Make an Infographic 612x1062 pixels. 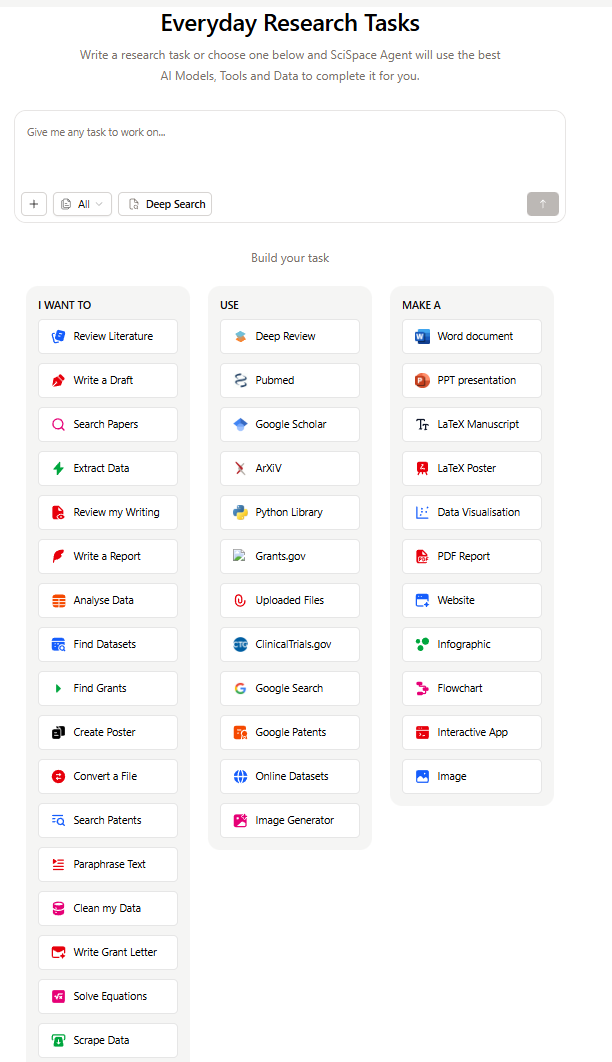tap(472, 644)
